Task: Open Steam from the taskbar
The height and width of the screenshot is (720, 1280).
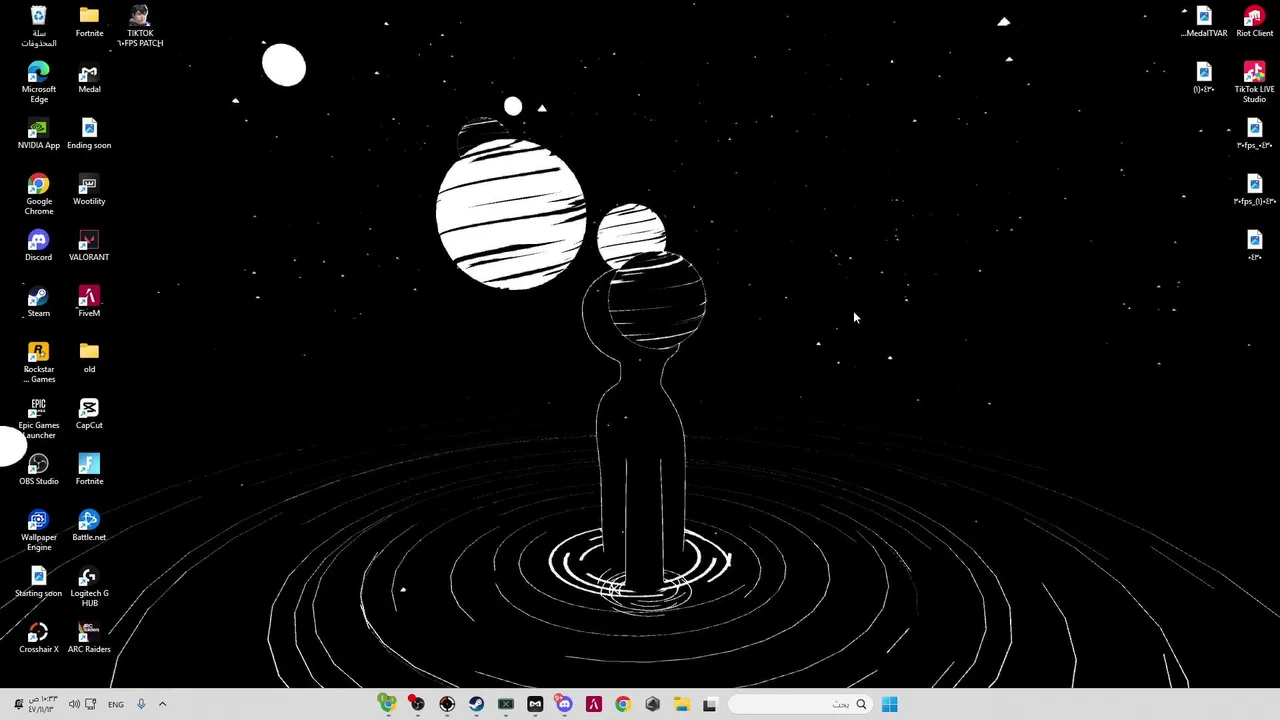Action: click(x=476, y=704)
